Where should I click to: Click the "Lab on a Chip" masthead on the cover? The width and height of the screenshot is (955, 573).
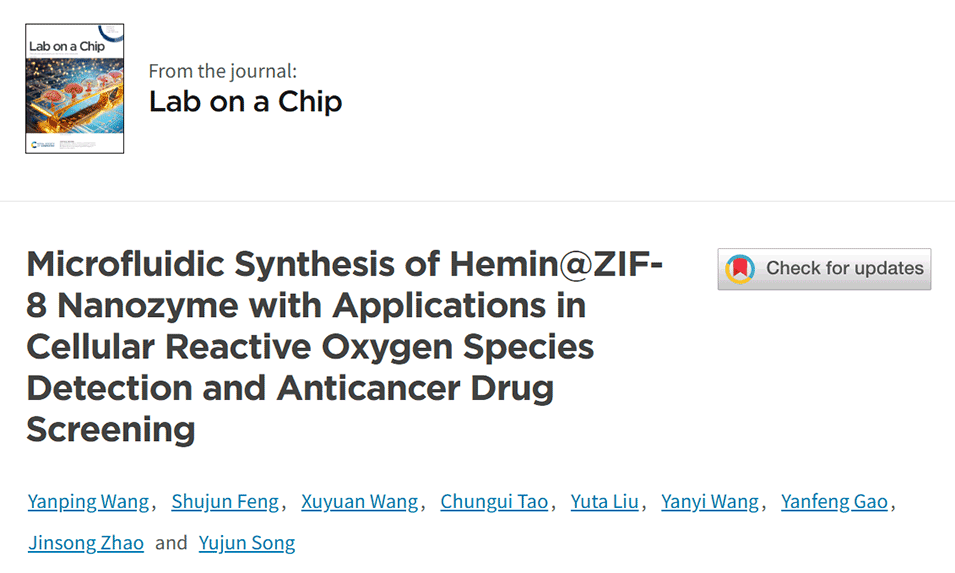click(66, 47)
